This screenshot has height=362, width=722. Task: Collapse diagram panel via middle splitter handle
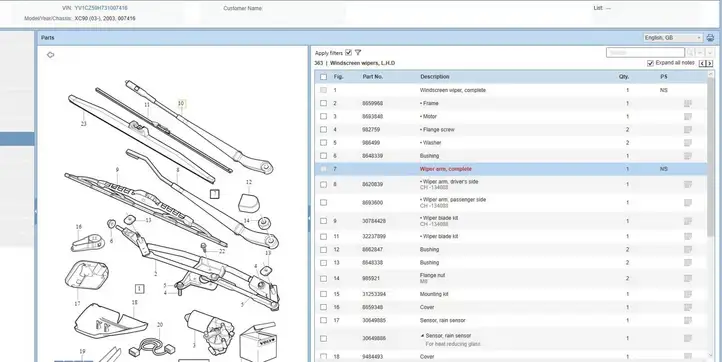pyautogui.click(x=309, y=218)
